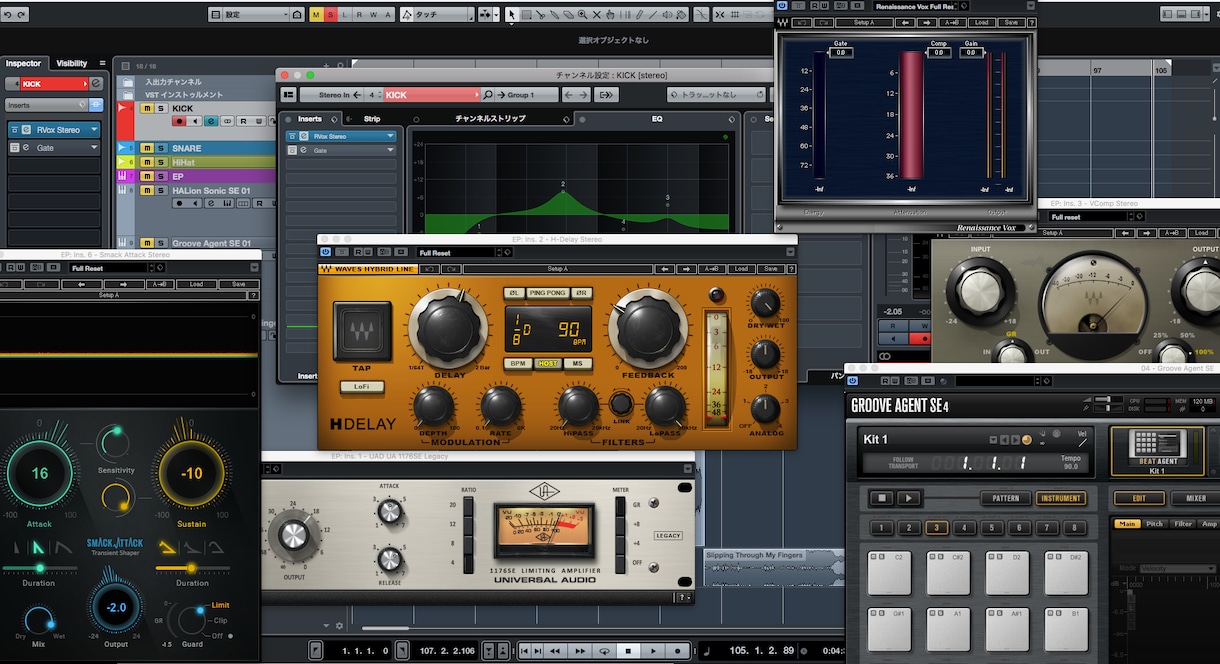Select the object selection arrow tool
This screenshot has width=1220, height=664.
point(511,14)
